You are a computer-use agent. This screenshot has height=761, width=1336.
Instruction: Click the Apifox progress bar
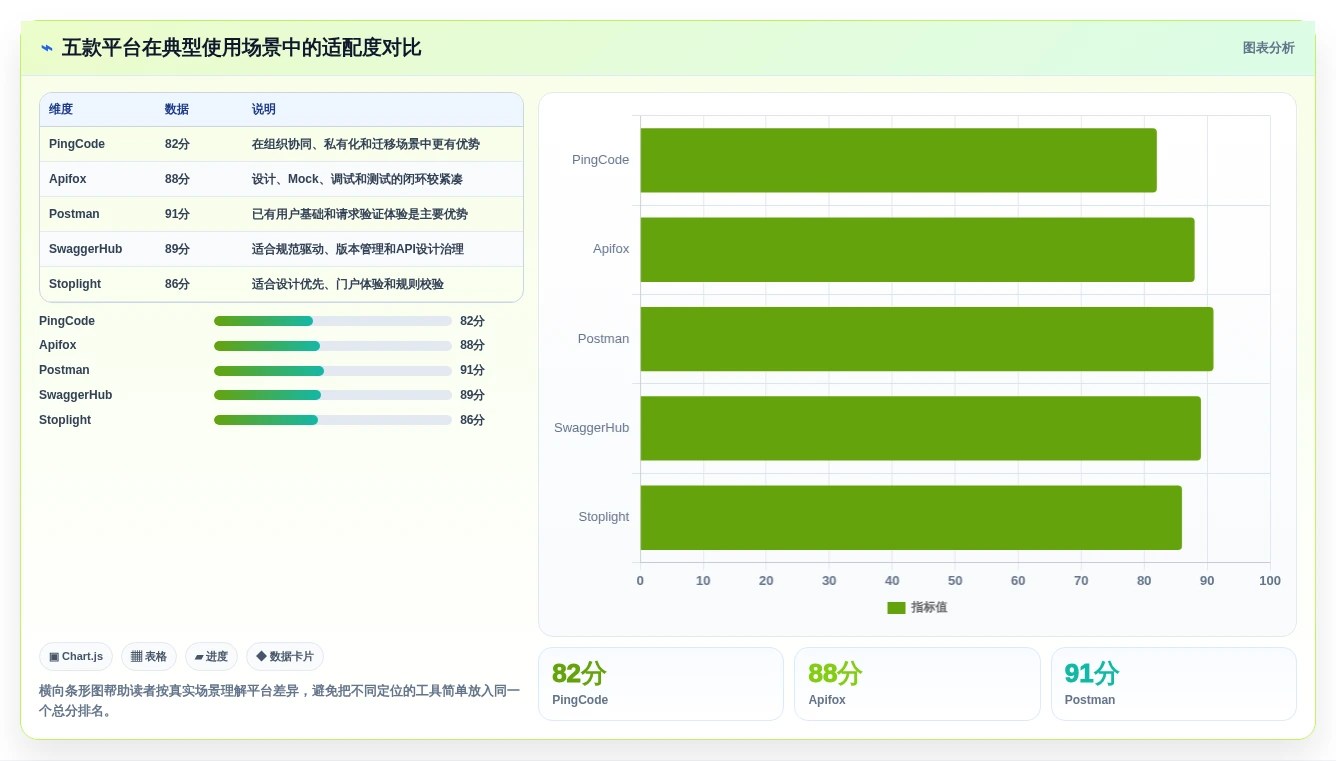click(333, 346)
